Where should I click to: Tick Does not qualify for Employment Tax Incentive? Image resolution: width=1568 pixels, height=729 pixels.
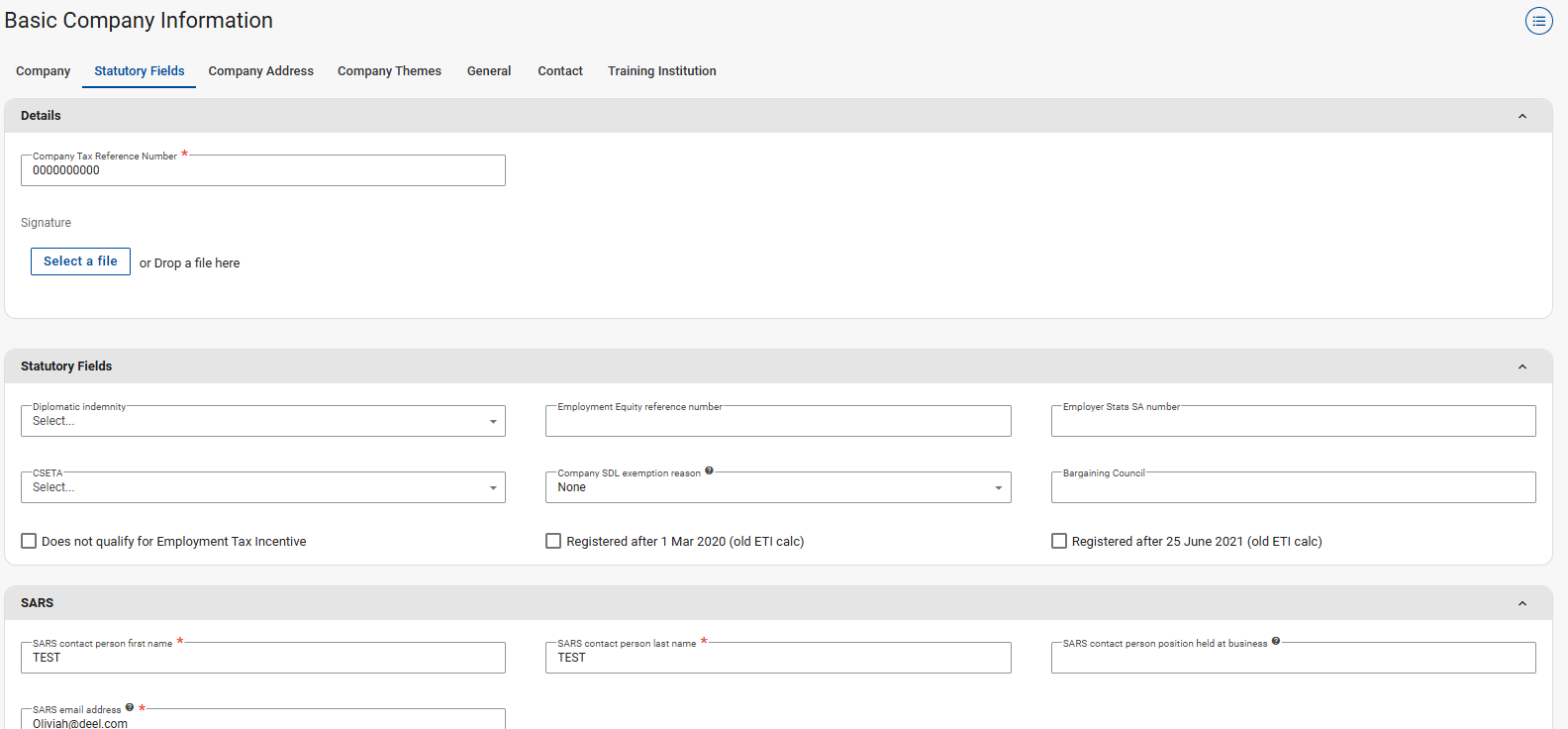tap(29, 541)
